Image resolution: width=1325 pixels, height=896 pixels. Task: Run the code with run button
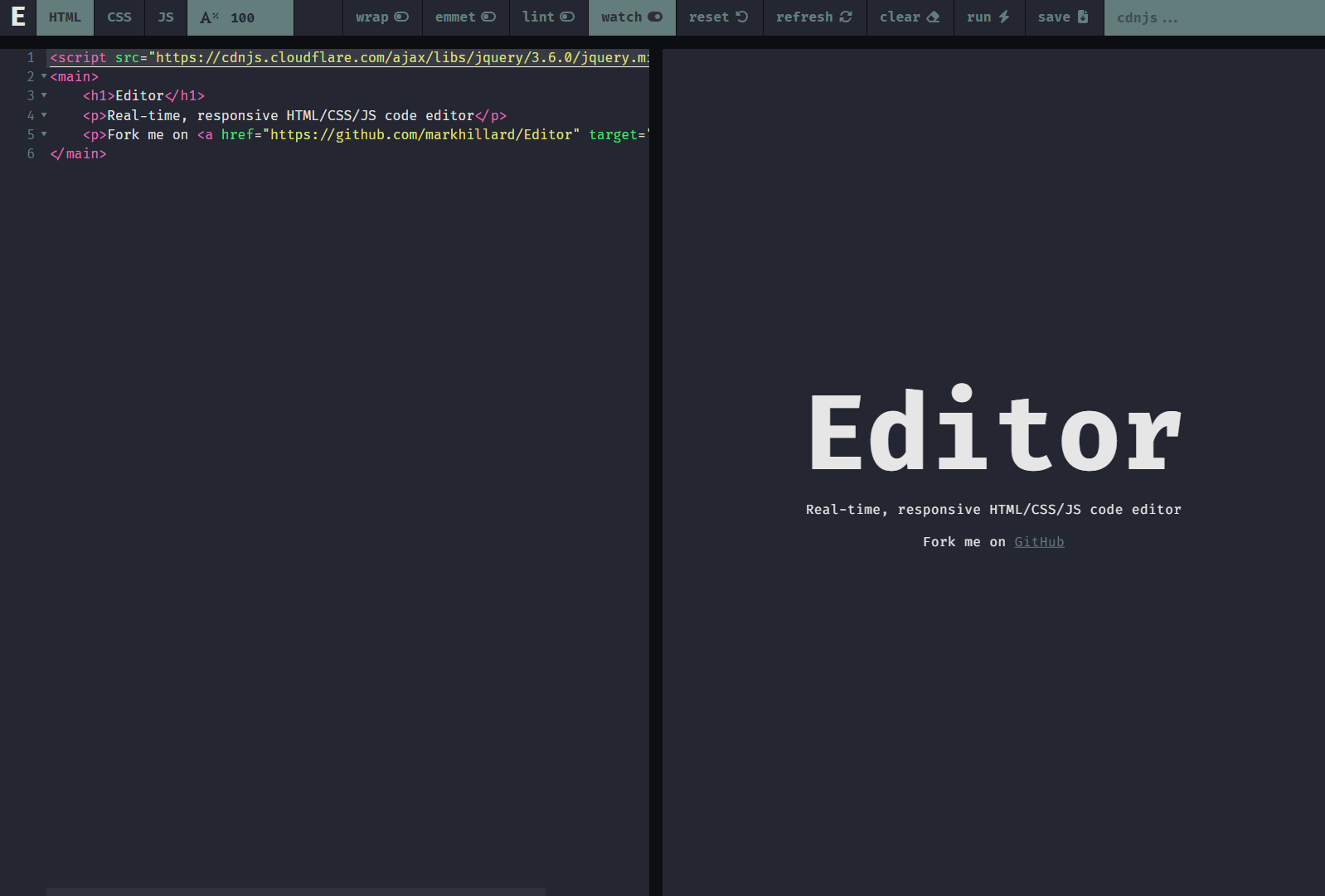click(988, 17)
